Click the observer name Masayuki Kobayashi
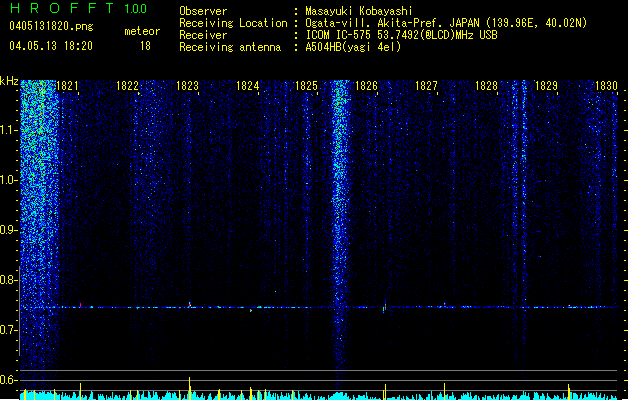The width and height of the screenshot is (629, 400). coord(359,11)
